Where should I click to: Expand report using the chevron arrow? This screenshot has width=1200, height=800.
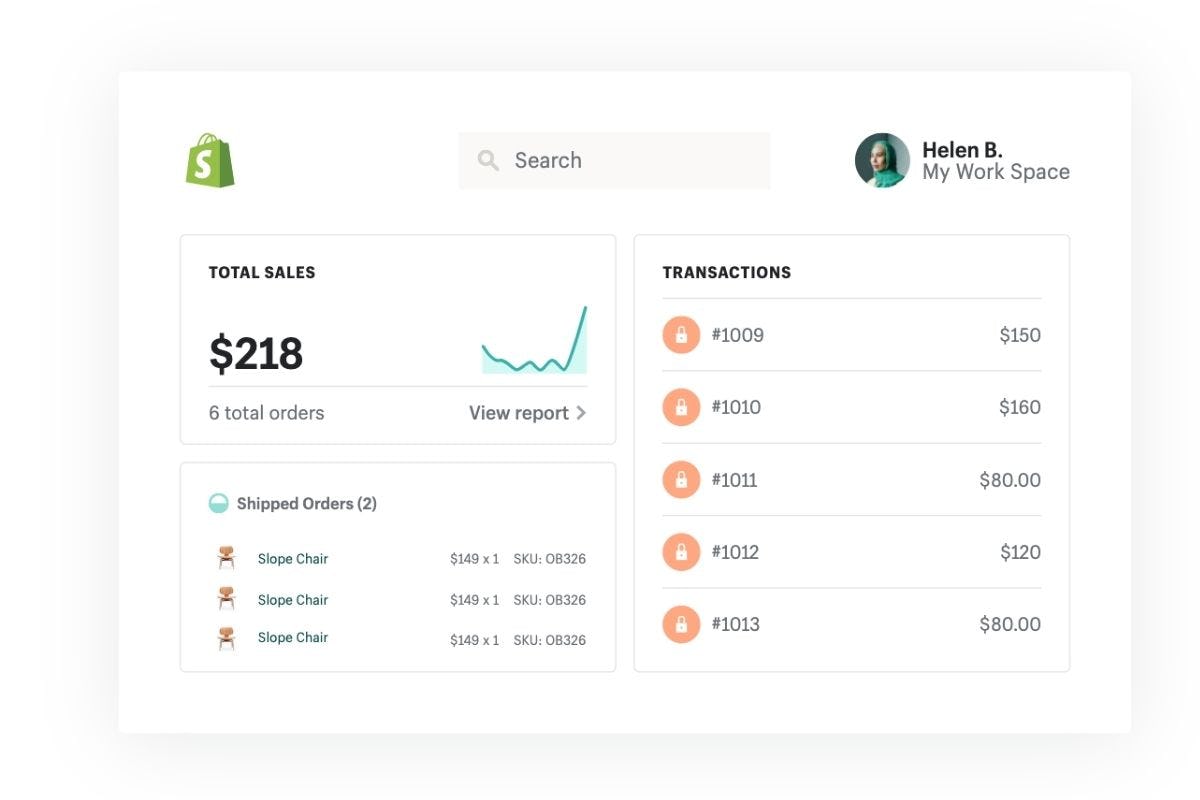pyautogui.click(x=581, y=413)
